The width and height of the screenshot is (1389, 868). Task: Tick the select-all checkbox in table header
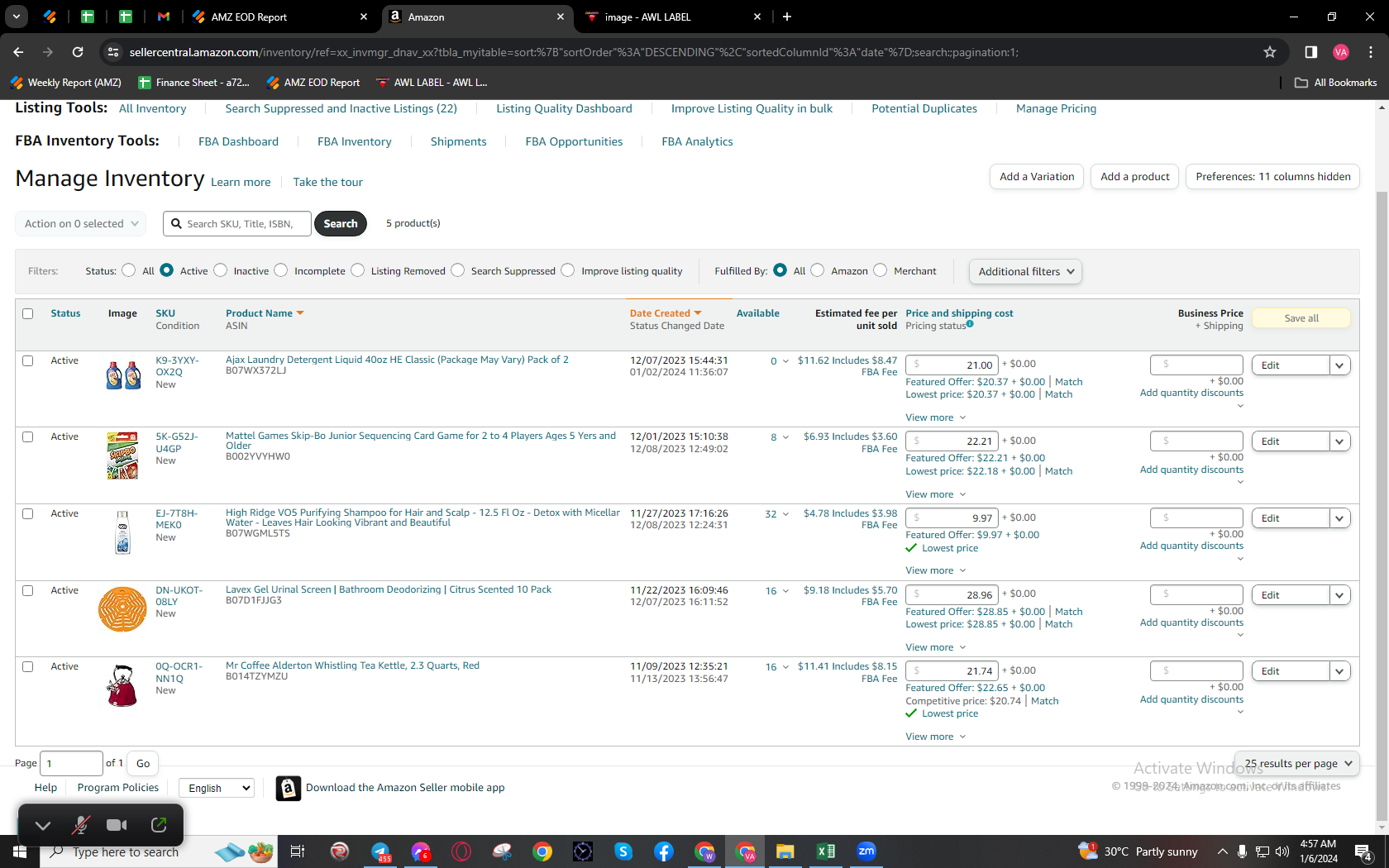point(28,314)
